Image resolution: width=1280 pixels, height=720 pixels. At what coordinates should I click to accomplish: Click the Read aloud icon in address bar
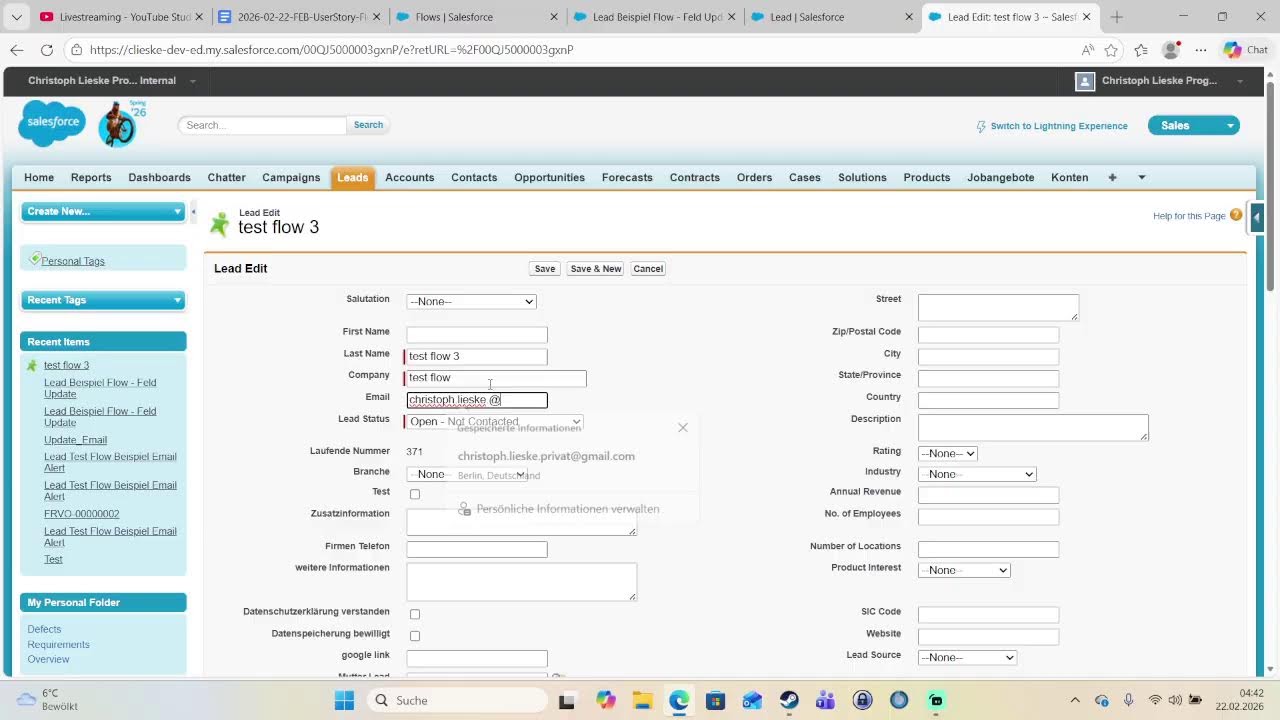(1087, 49)
